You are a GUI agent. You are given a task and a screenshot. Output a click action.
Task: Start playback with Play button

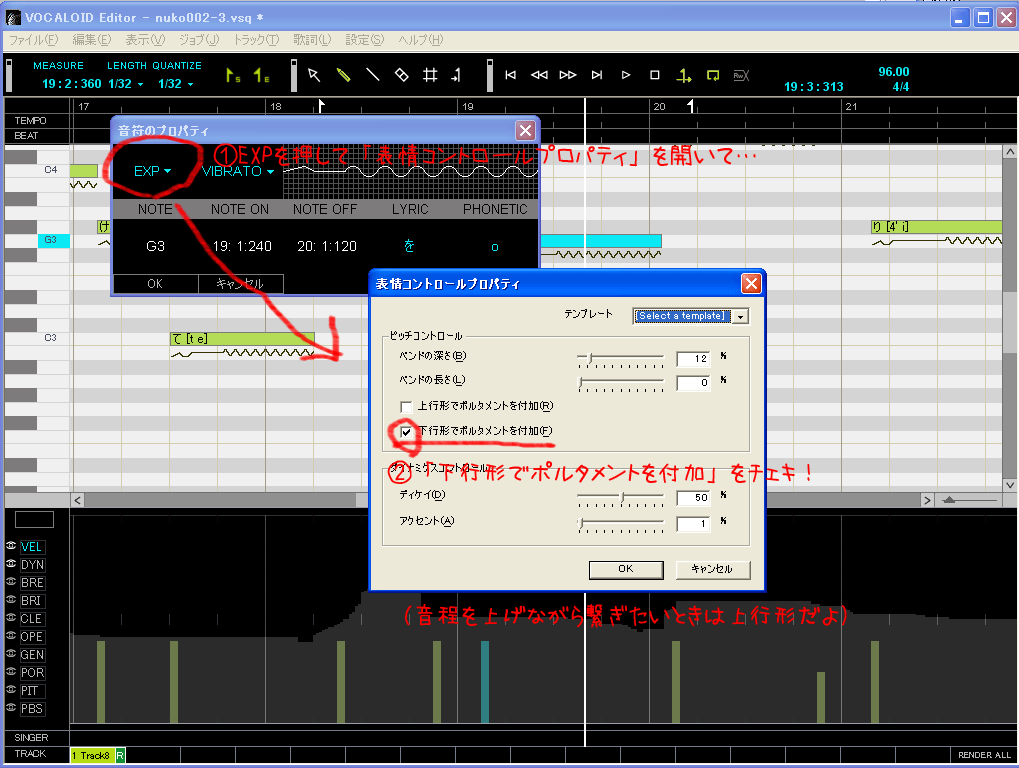[626, 75]
